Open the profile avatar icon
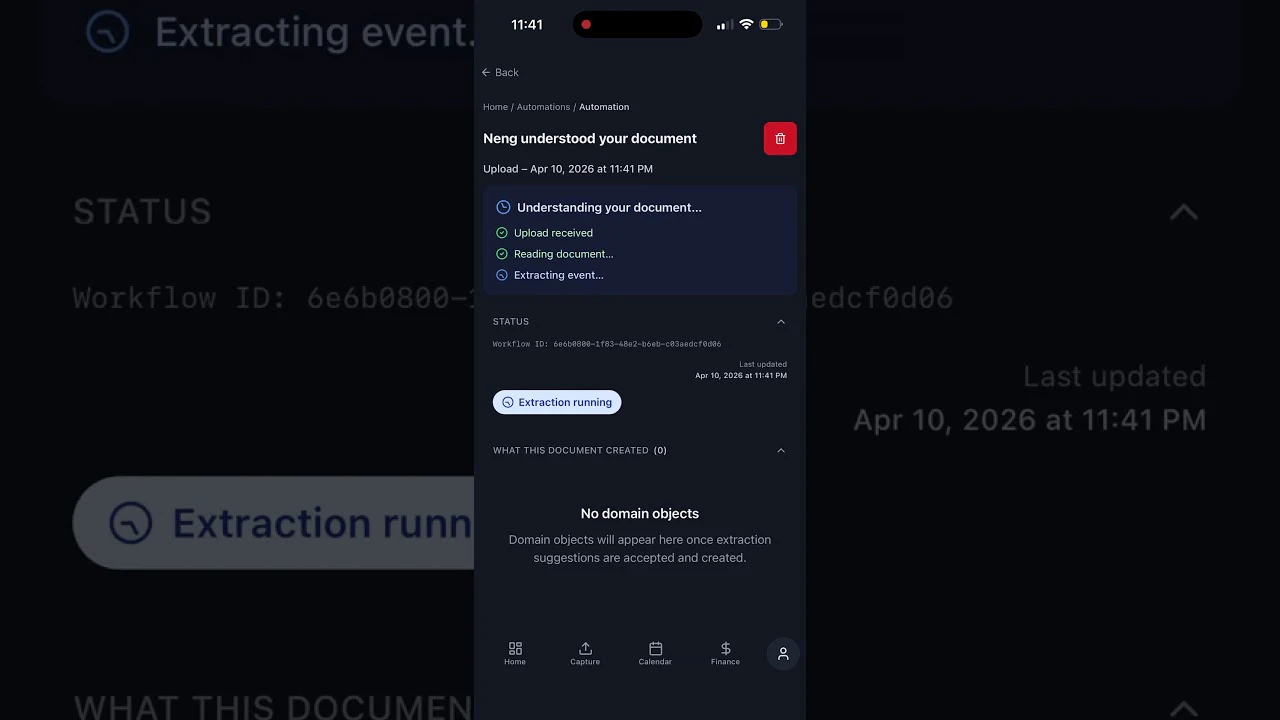 [783, 654]
